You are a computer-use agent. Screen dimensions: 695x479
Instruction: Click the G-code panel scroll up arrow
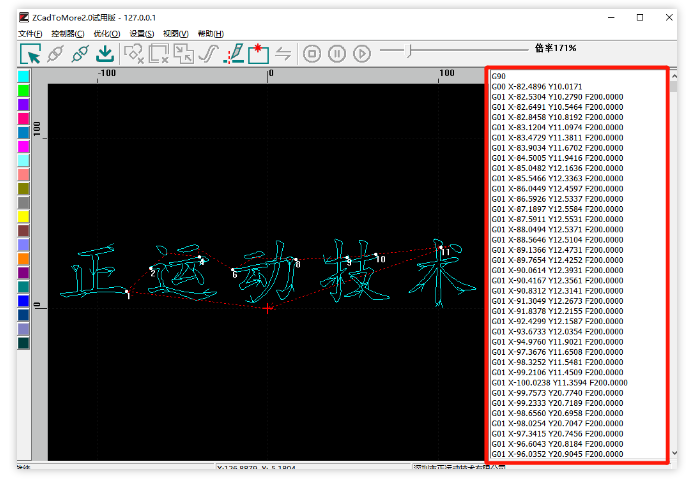pyautogui.click(x=674, y=76)
